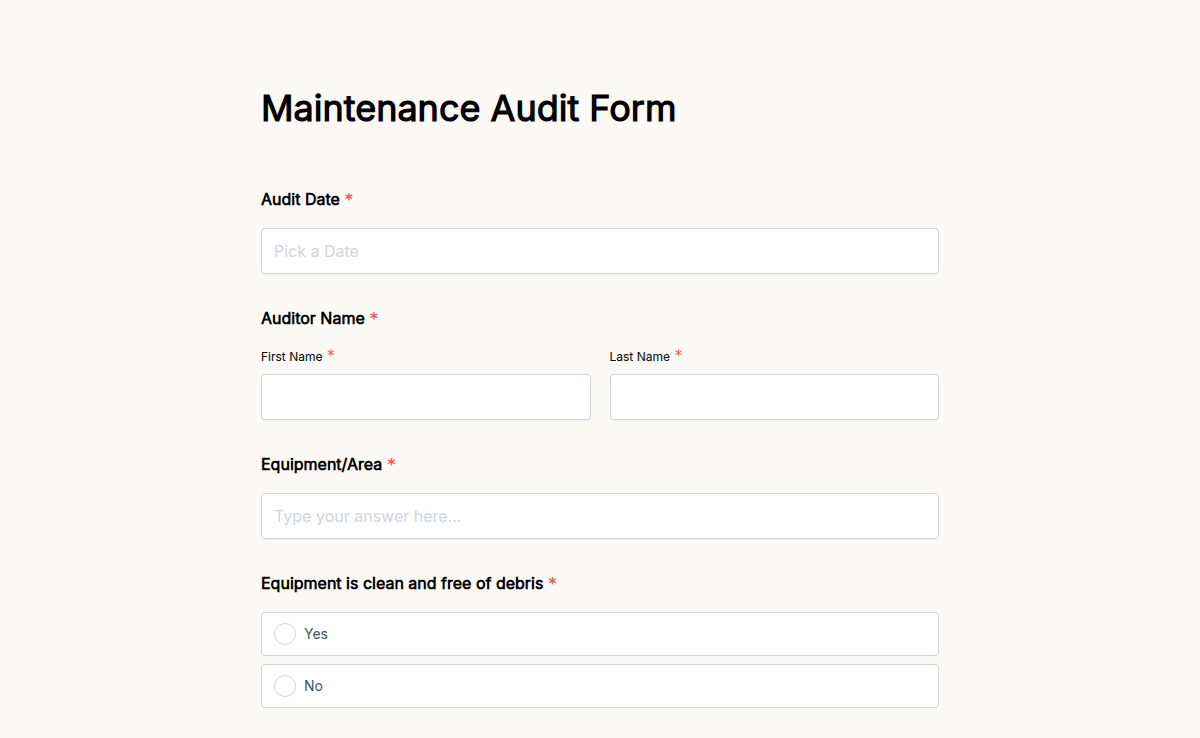Click the Equipment/Area answer field
1200x738 pixels.
[x=599, y=516]
